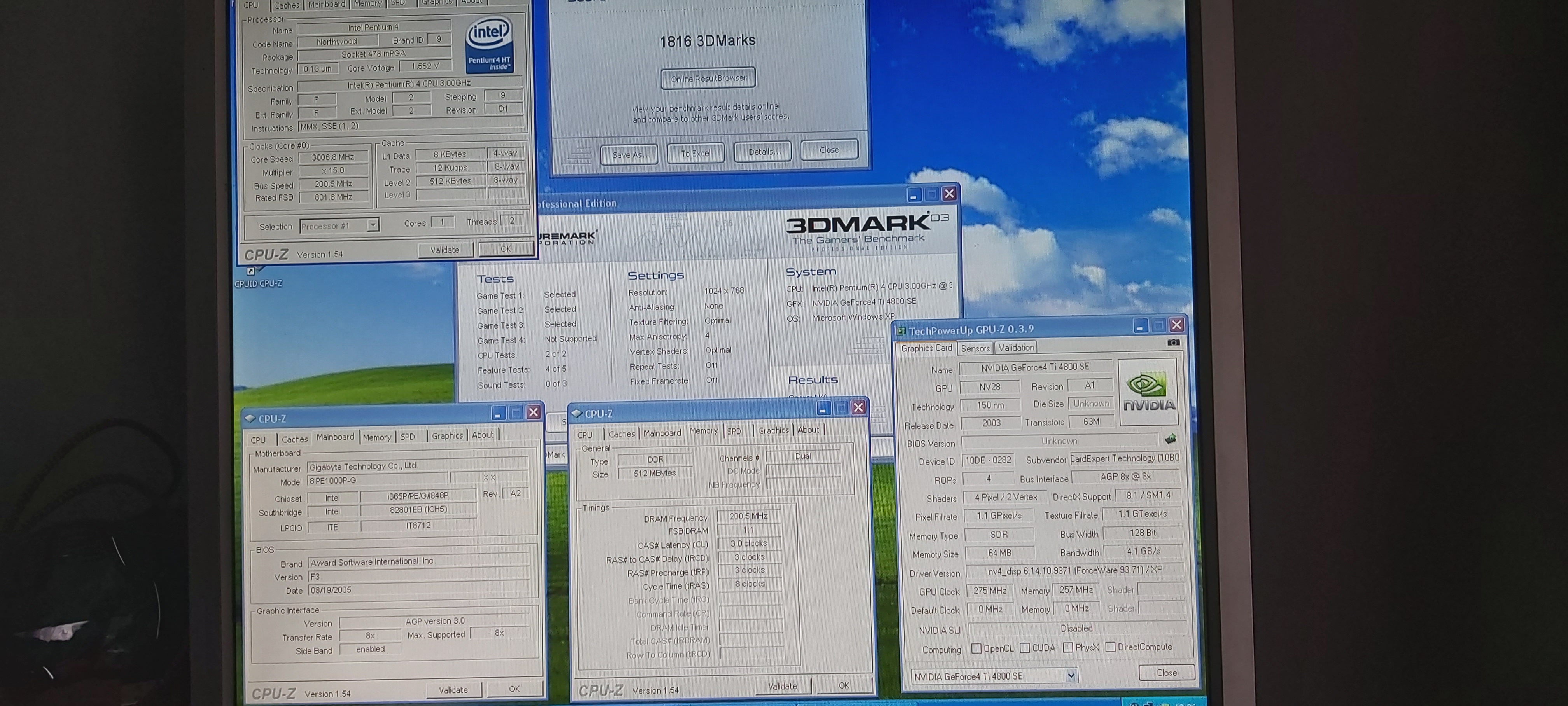Click the Bus Interface value 'AGP 8x @ 8x'
The width and height of the screenshot is (1568, 706).
[x=1125, y=477]
